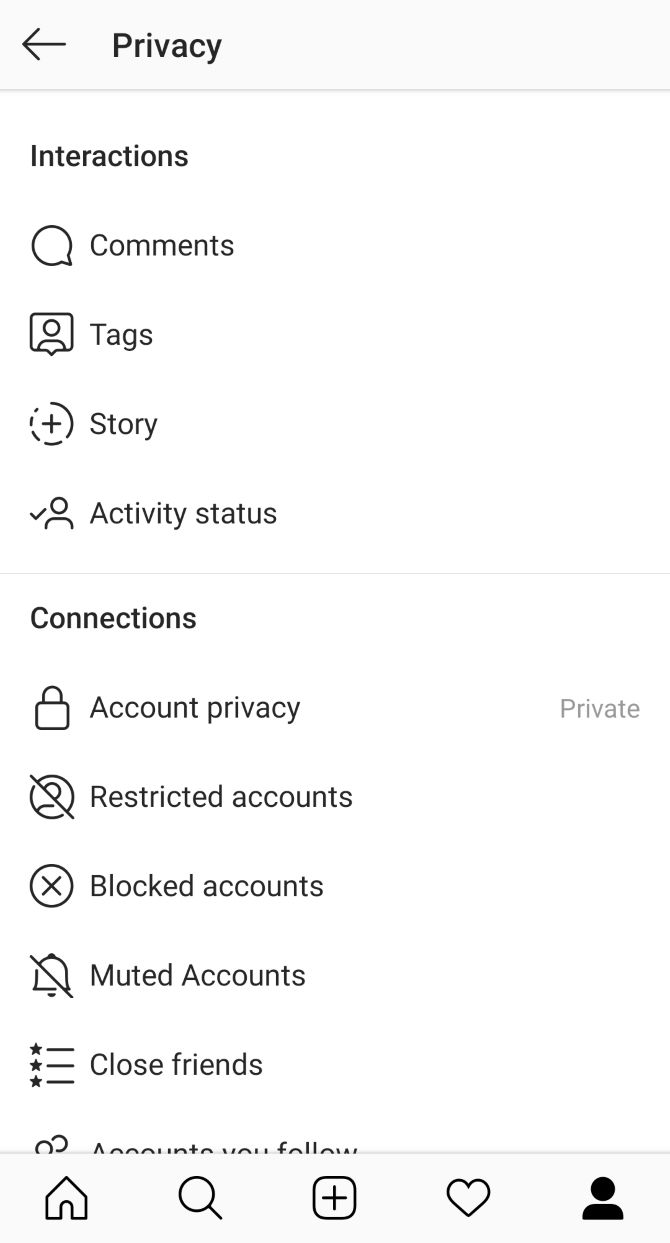Open notifications via the heart icon
670x1243 pixels.
click(x=468, y=1197)
